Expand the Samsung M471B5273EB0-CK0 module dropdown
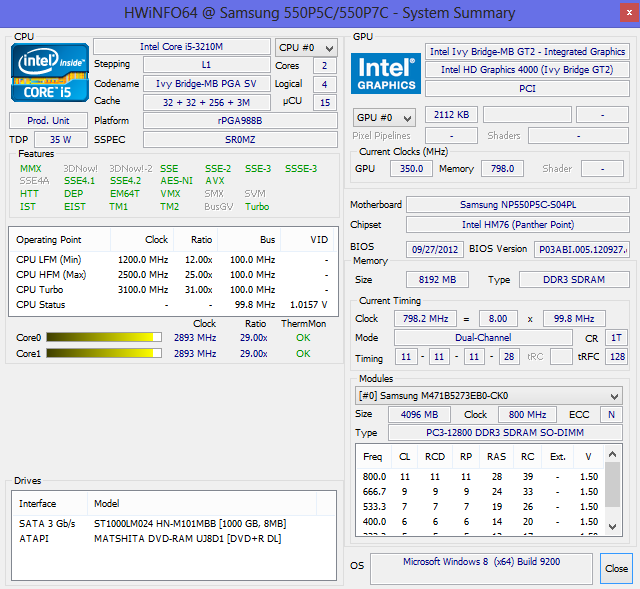Viewport: 640px width, 589px height. tap(489, 396)
